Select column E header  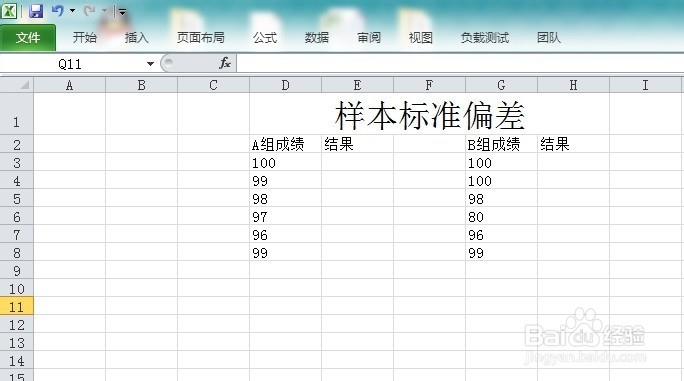coord(357,85)
